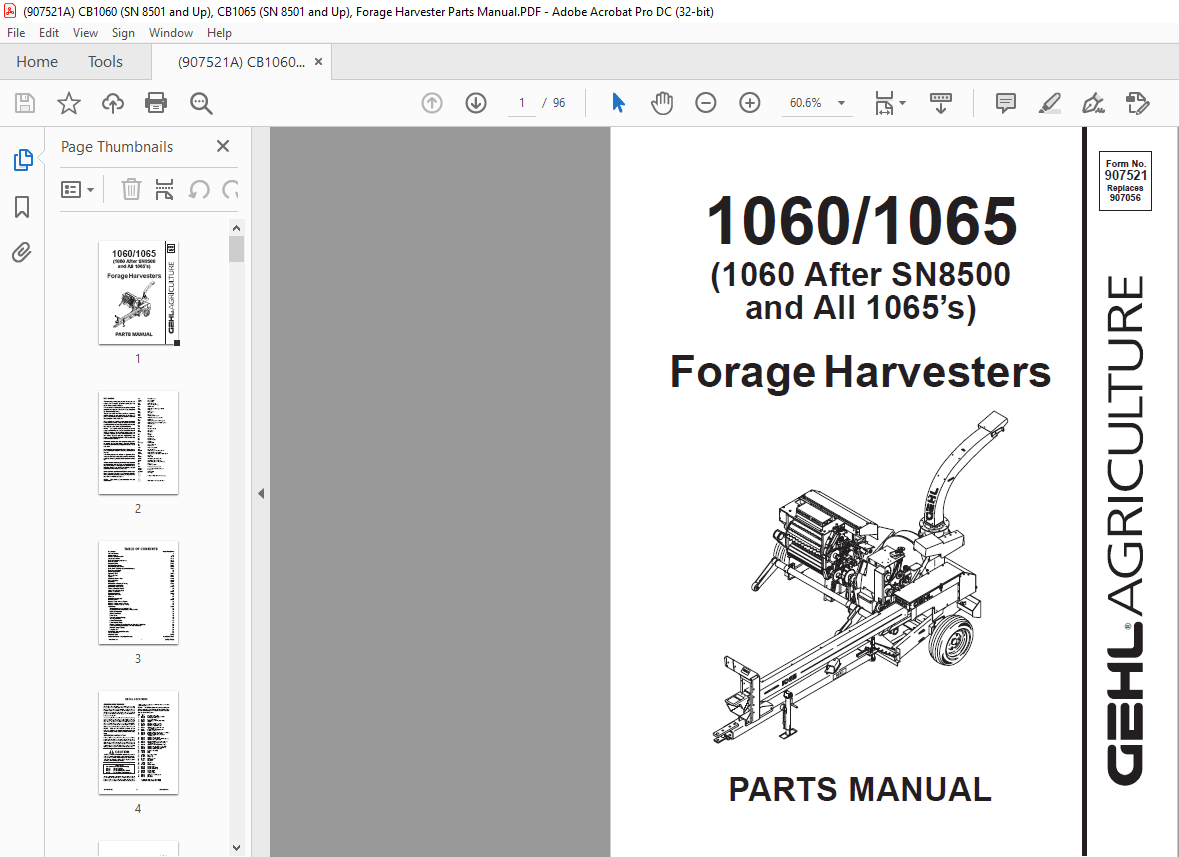This screenshot has height=857, width=1179.
Task: Click the Print pages/insert page icon in thumbnails
Action: click(x=164, y=189)
